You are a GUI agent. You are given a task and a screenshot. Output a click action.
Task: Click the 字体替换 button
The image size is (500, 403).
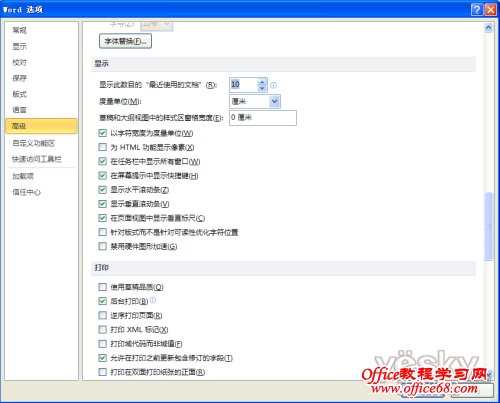pyautogui.click(x=125, y=41)
